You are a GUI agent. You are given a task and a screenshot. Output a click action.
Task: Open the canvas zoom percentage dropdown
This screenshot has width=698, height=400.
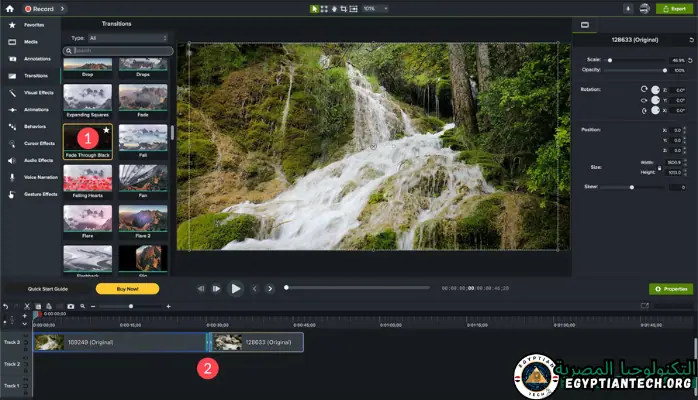point(375,8)
